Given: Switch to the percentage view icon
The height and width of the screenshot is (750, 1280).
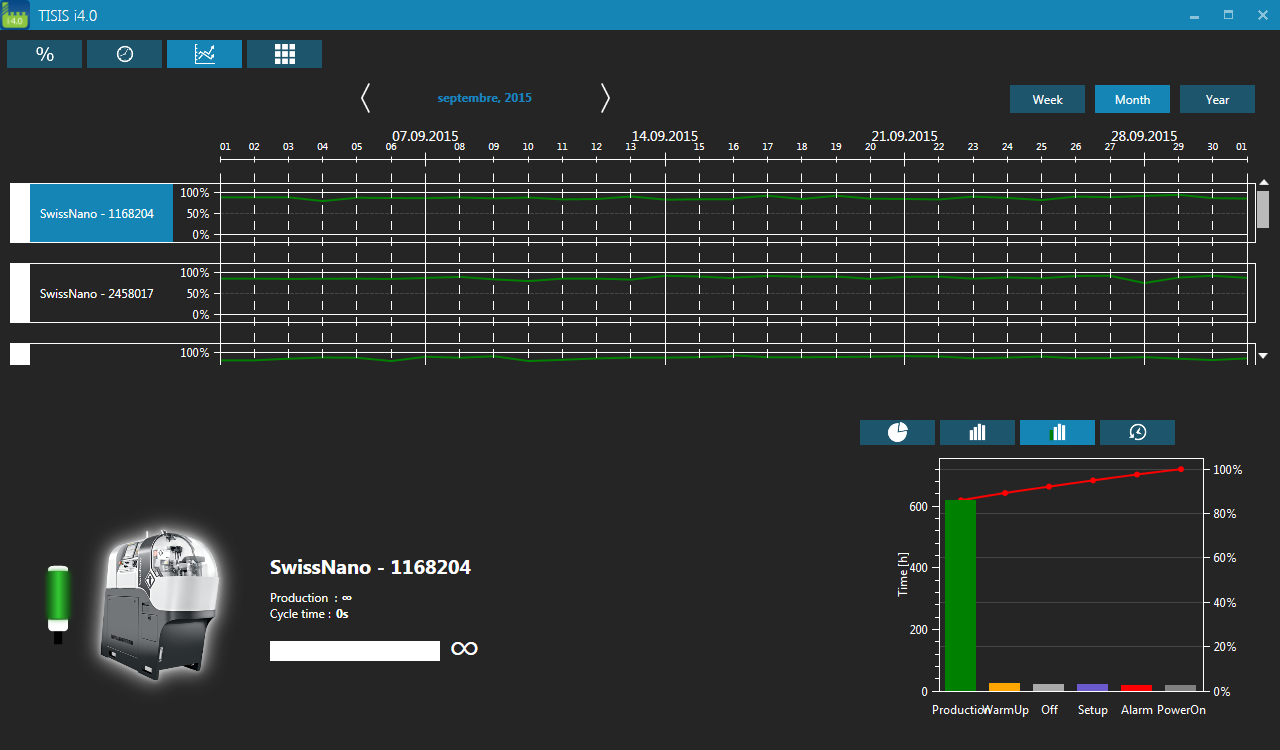Looking at the screenshot, I should coord(44,54).
